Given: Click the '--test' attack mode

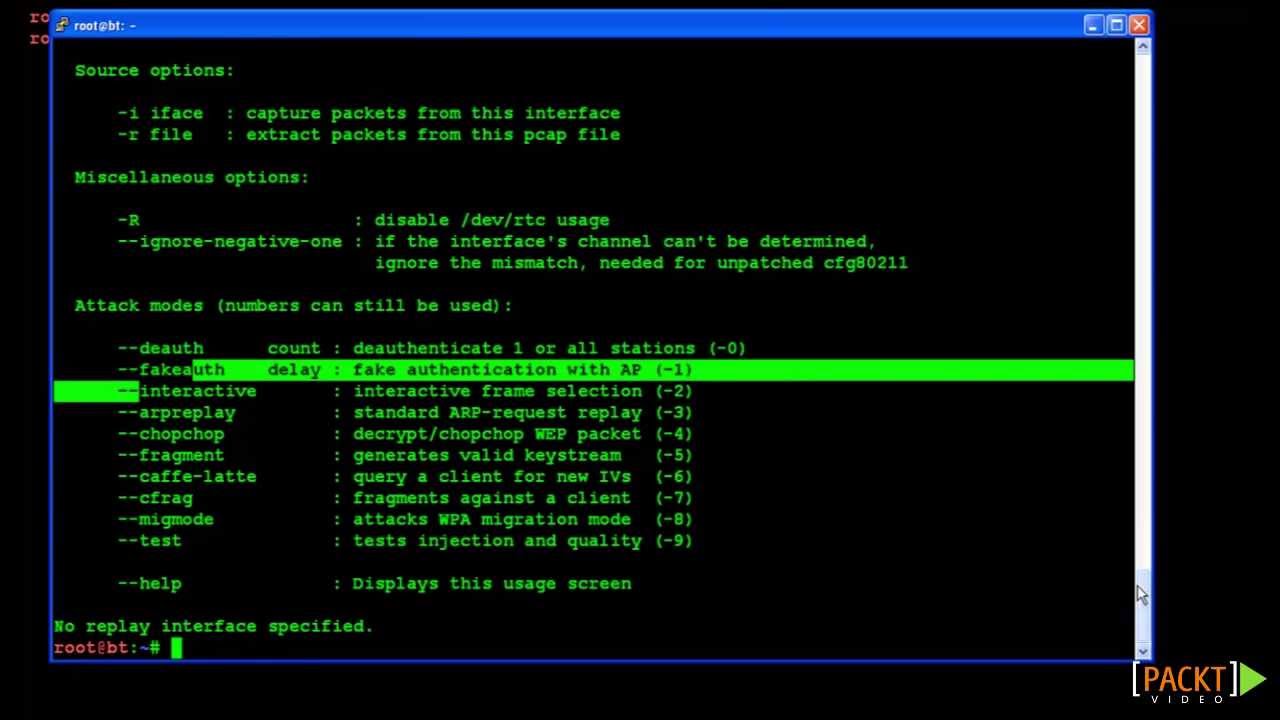Looking at the screenshot, I should [149, 541].
